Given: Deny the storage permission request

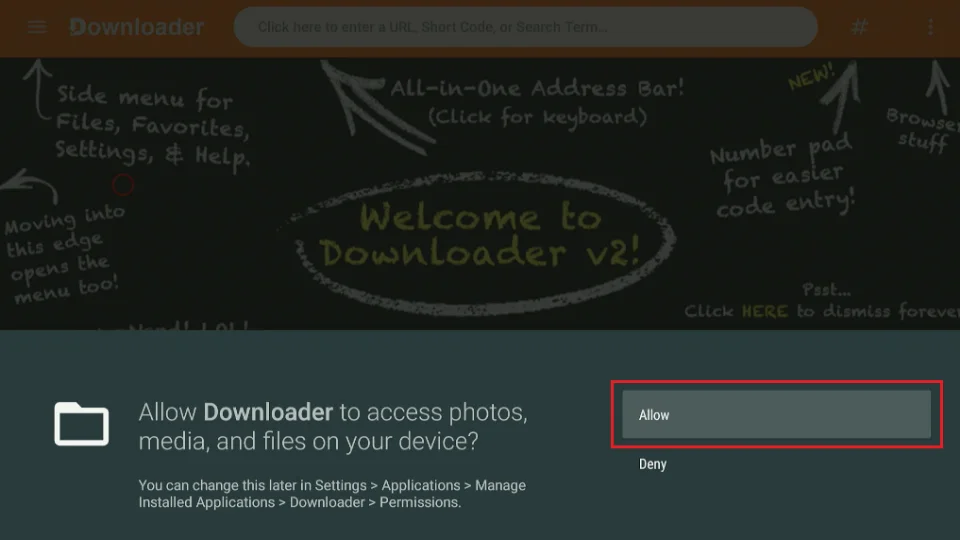Looking at the screenshot, I should [653, 464].
